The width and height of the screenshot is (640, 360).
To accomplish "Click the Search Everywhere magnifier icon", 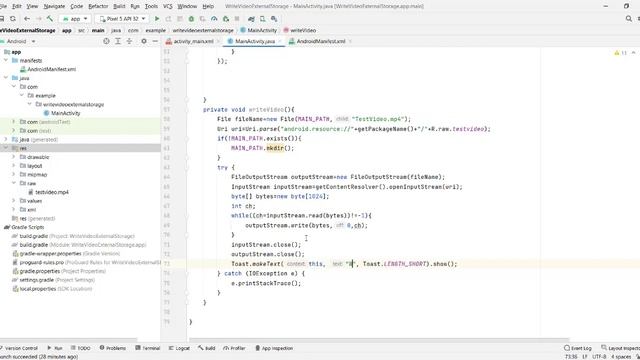I will [629, 19].
